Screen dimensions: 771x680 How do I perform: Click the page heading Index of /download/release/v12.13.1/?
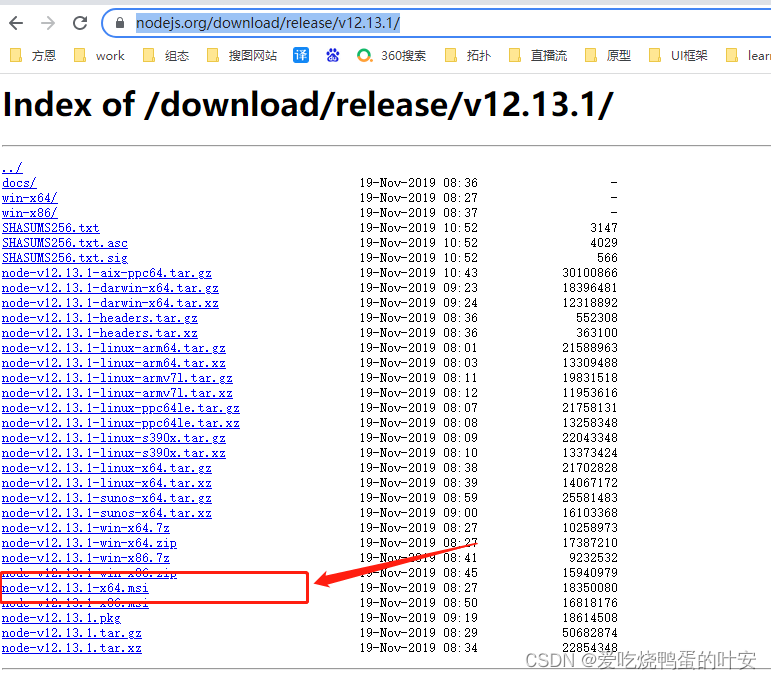[x=308, y=104]
